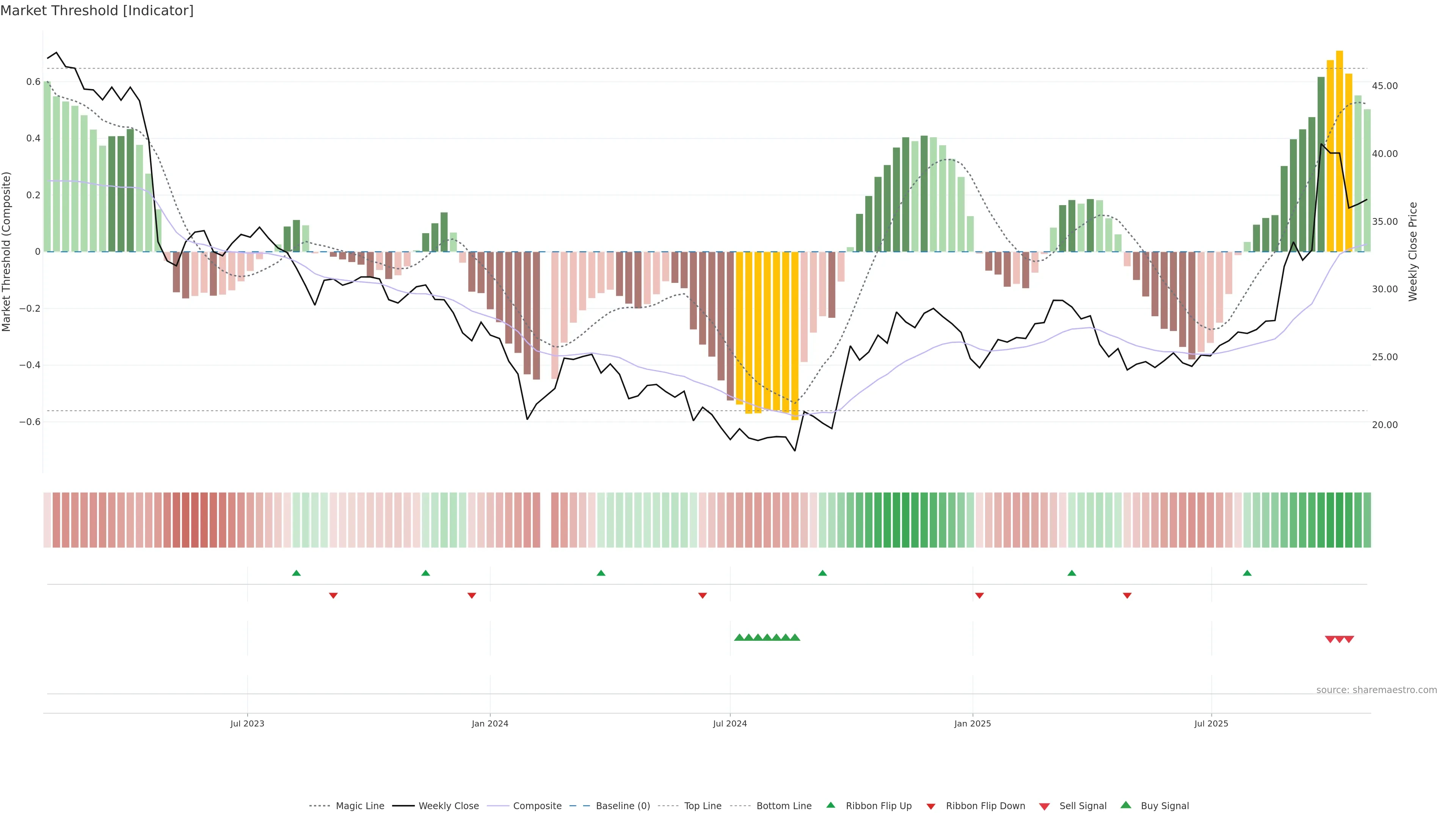1456x819 pixels.
Task: Click the Ribbon Flip Up legend triangle icon
Action: coord(830,805)
